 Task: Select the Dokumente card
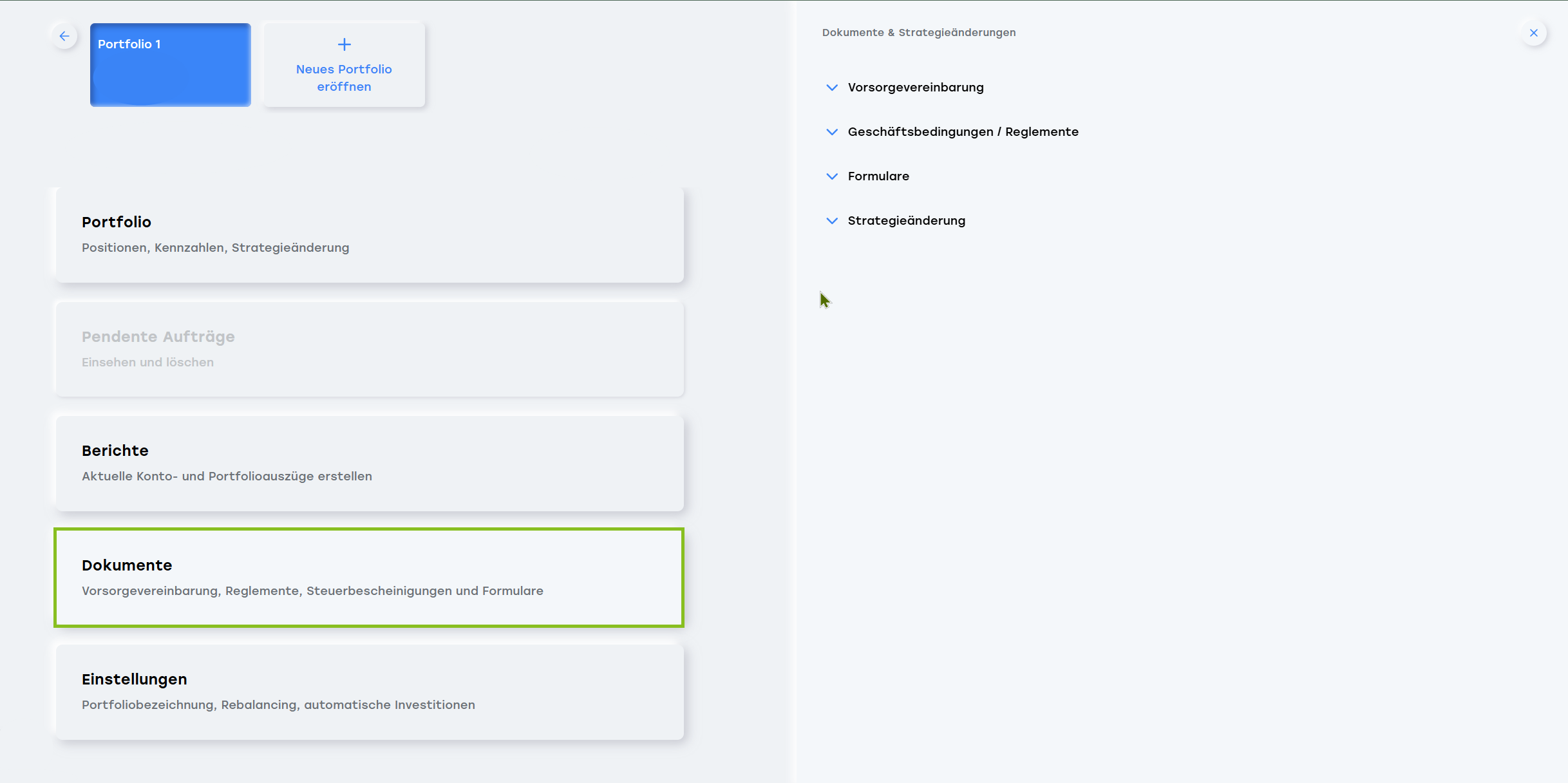(370, 578)
